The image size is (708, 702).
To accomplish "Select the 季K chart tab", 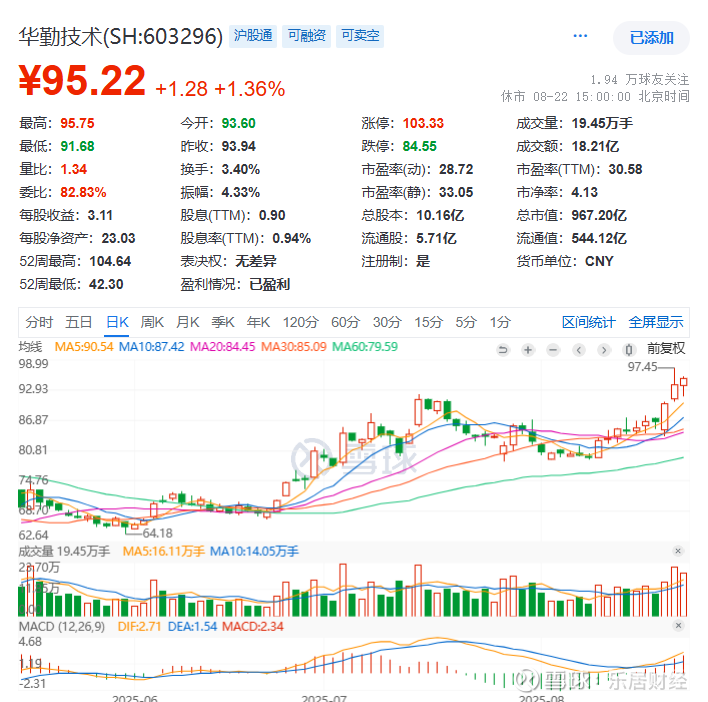I will 223,322.
